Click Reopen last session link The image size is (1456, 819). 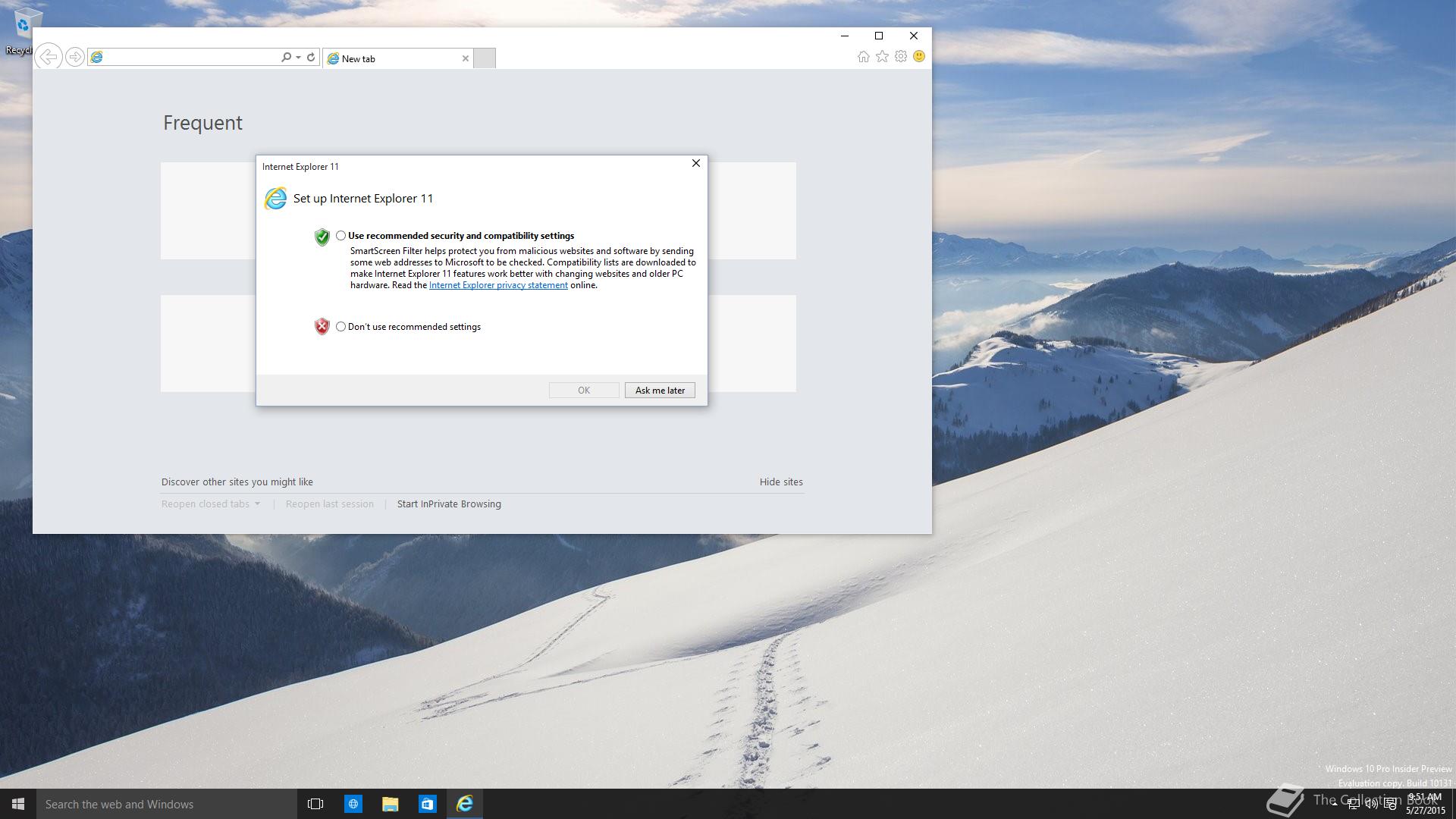click(x=330, y=504)
